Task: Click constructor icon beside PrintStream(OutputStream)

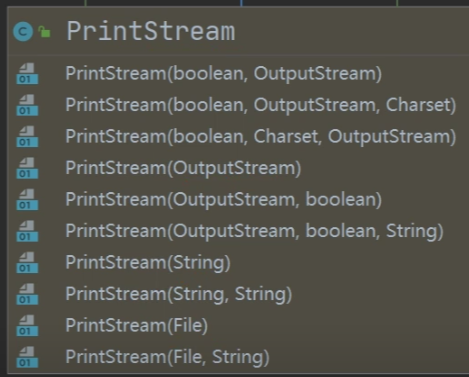Action: (27, 168)
